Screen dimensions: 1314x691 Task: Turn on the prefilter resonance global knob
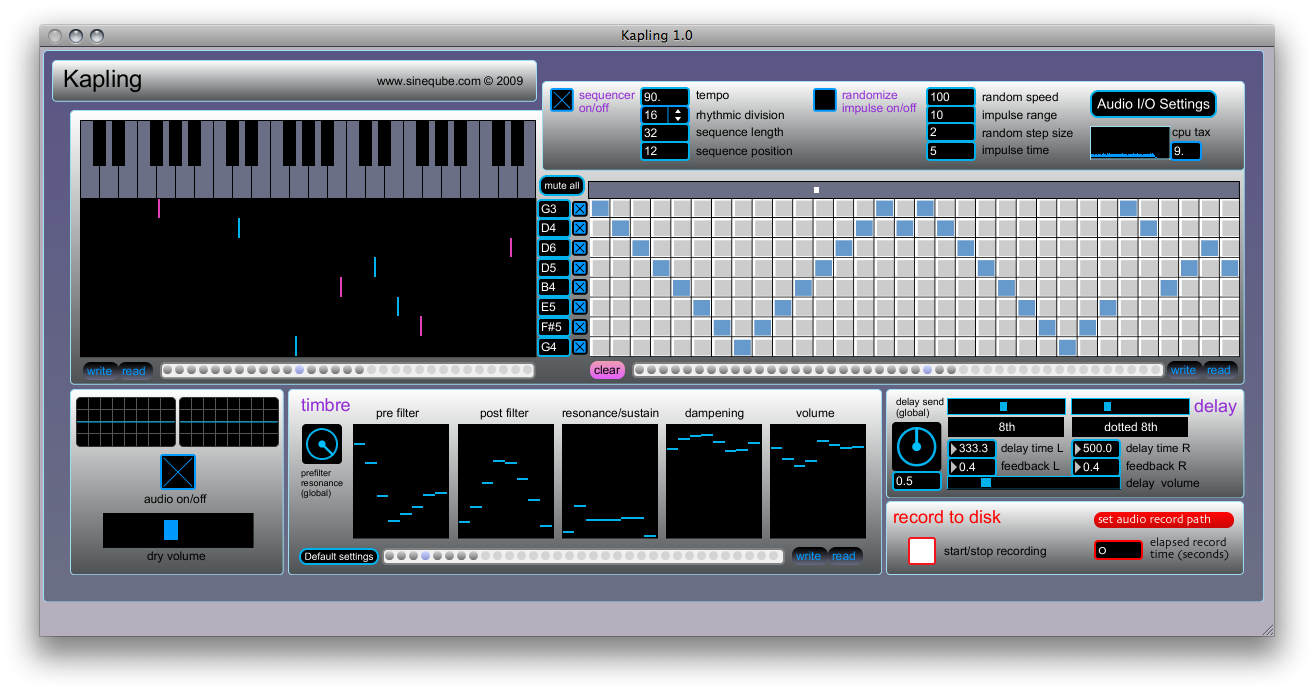(x=322, y=444)
